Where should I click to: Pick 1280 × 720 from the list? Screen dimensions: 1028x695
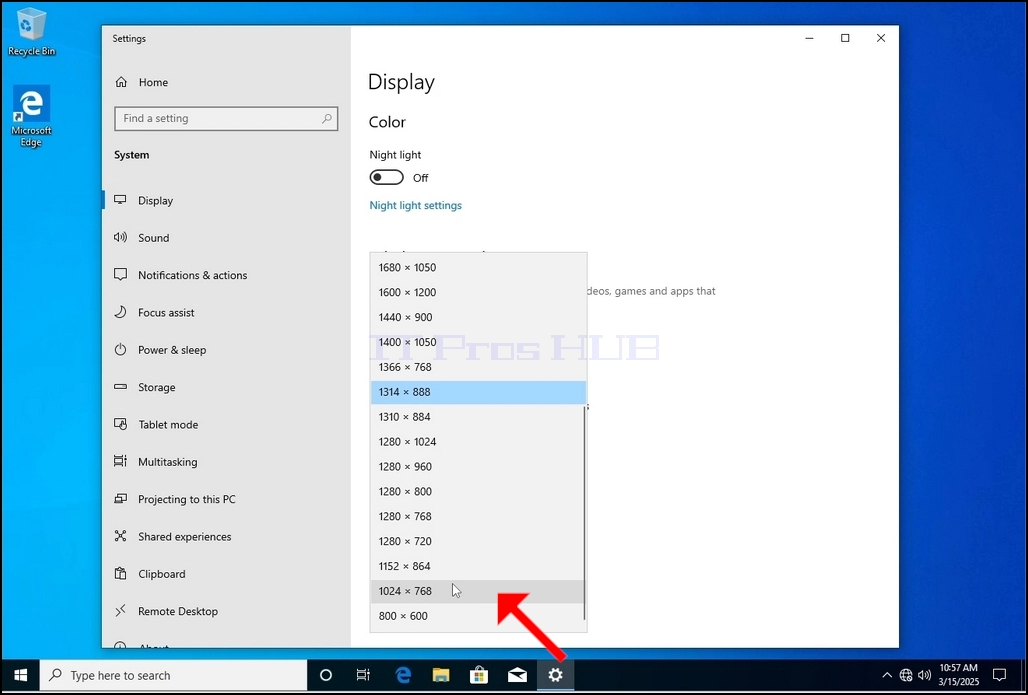coord(477,542)
